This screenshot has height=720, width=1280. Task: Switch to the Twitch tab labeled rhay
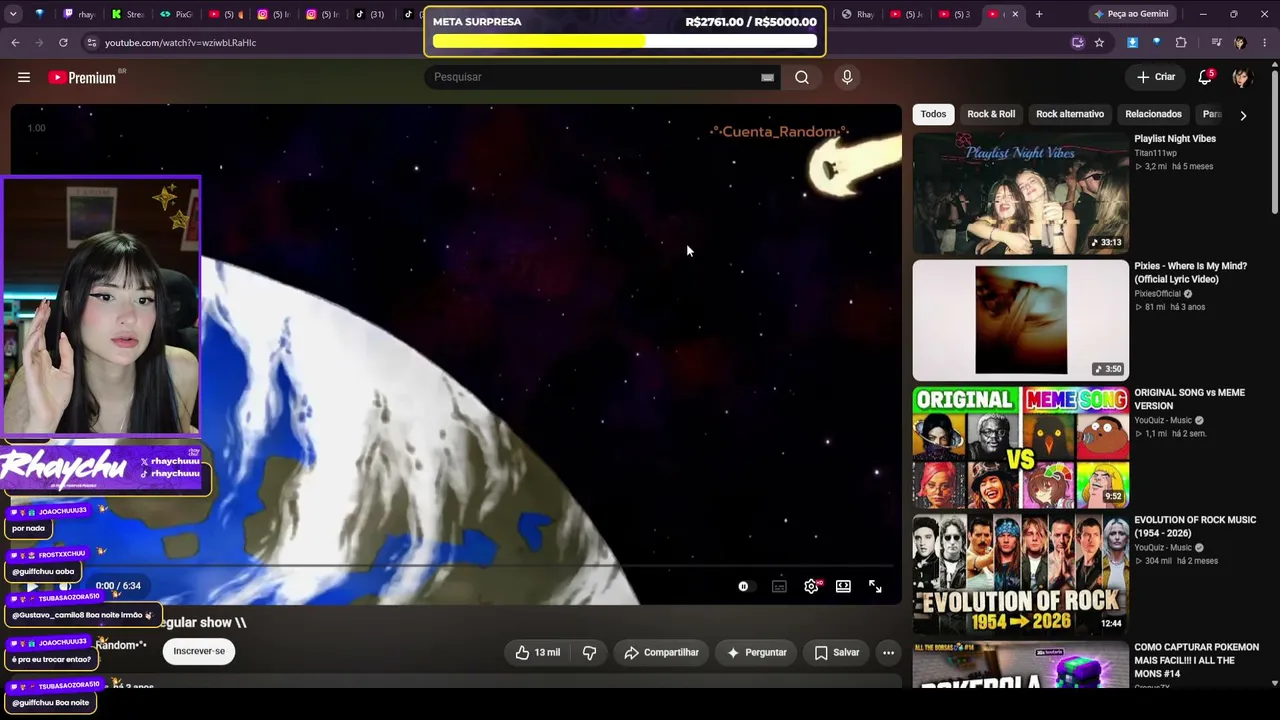(x=79, y=14)
